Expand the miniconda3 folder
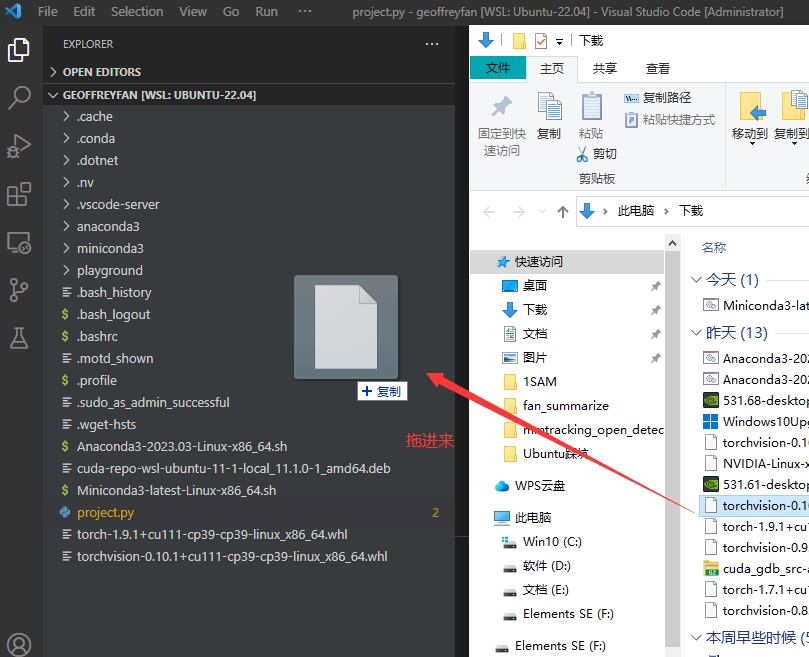Screen dimensions: 809x657 [110, 248]
